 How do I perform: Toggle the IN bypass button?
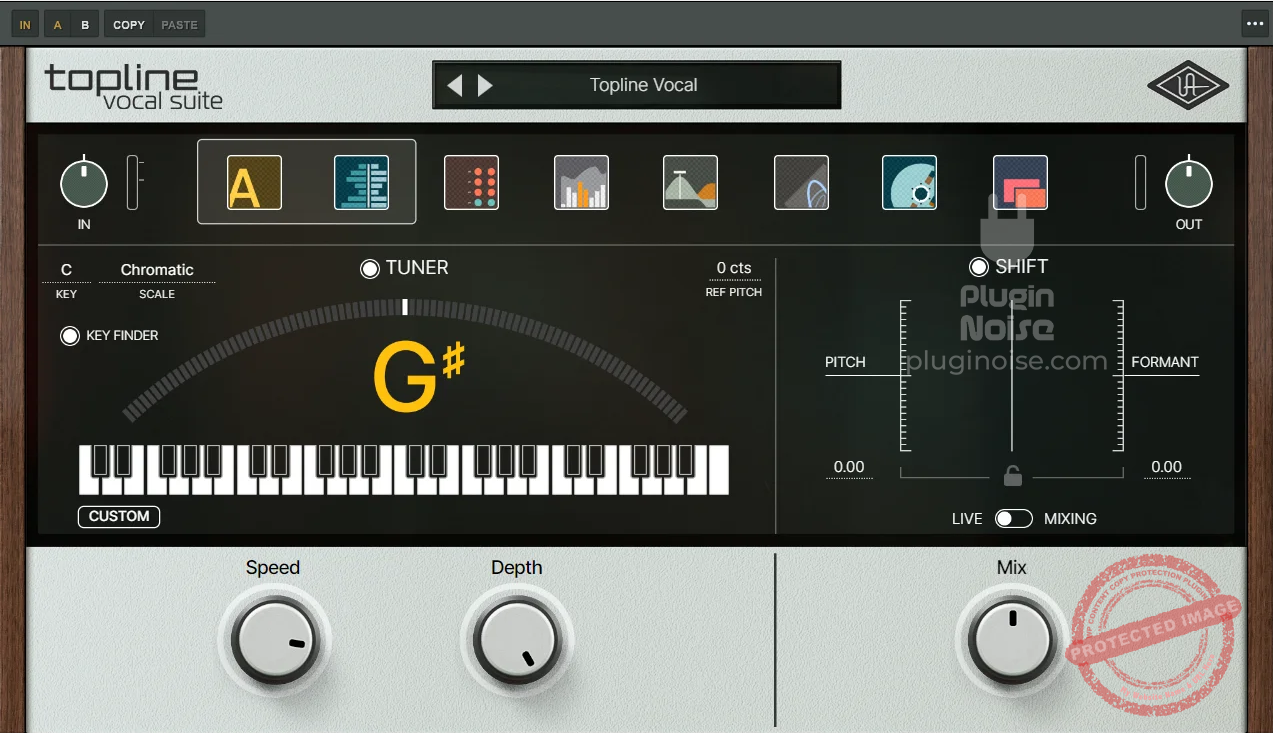click(24, 24)
